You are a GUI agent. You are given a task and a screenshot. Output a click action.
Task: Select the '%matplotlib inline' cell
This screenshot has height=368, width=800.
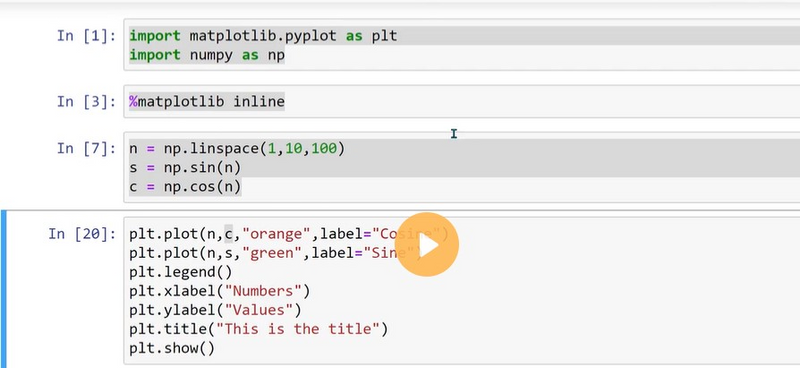pos(462,102)
